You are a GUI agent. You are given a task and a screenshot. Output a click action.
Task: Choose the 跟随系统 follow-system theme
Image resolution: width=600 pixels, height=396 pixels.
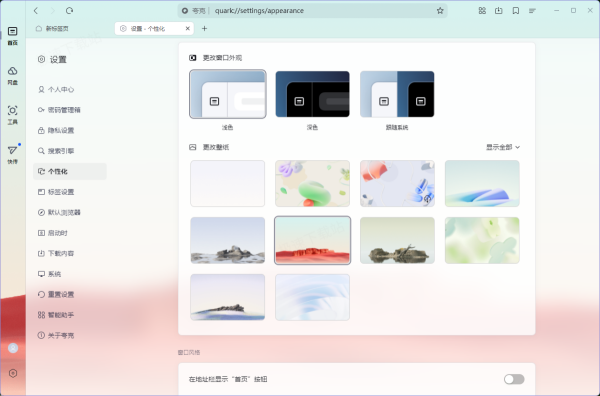(x=397, y=94)
